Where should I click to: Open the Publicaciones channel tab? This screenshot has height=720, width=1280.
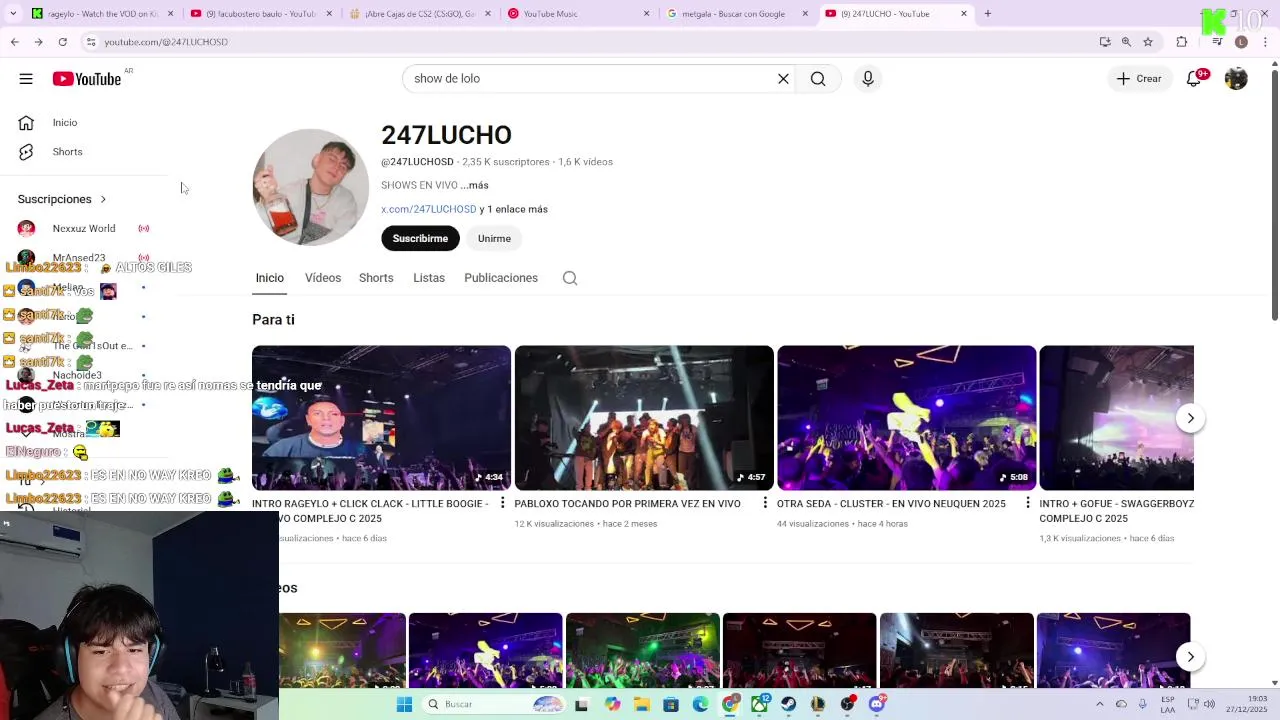click(x=501, y=278)
